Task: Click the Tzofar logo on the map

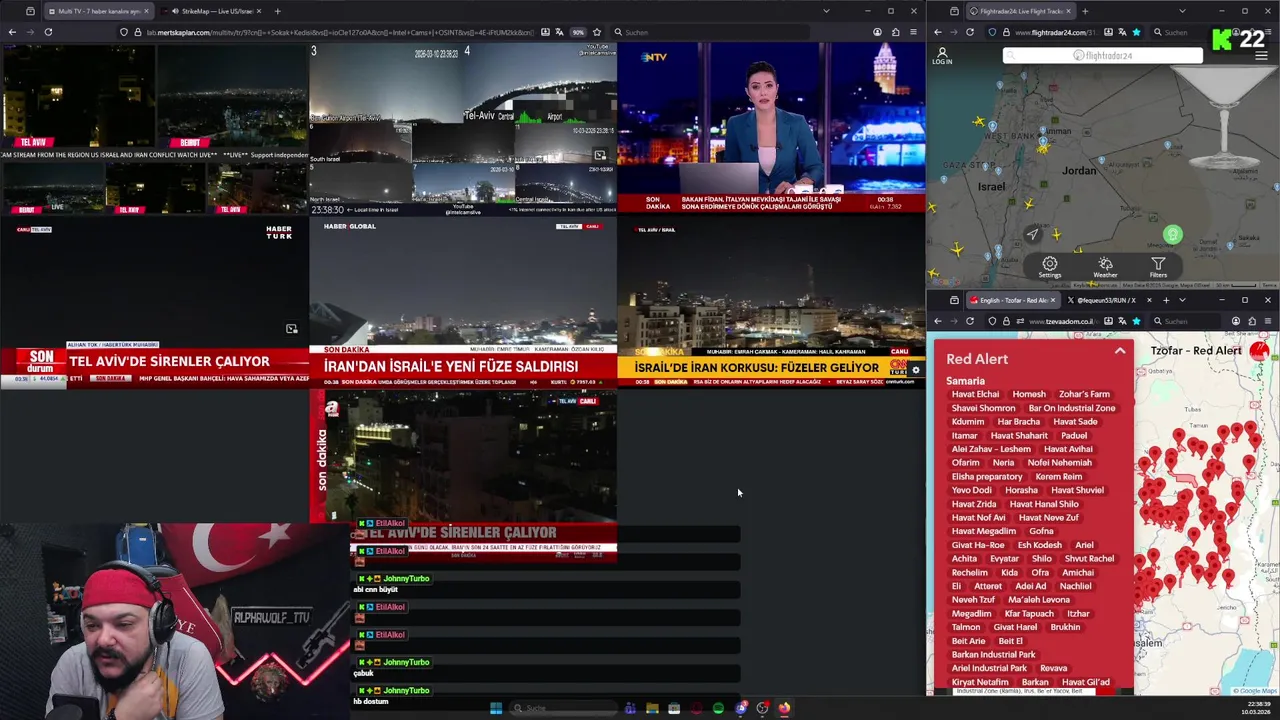Action: 1258,351
